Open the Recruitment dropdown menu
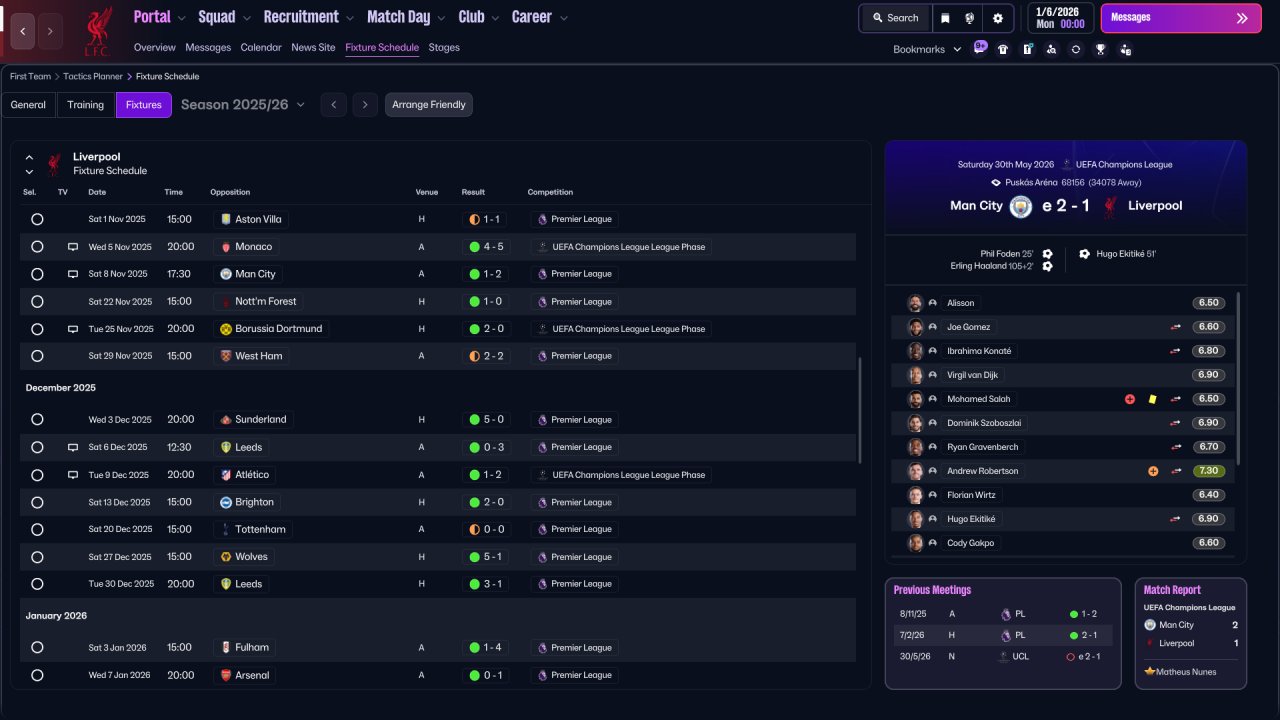Screen dimensions: 1280x720 [x=308, y=17]
